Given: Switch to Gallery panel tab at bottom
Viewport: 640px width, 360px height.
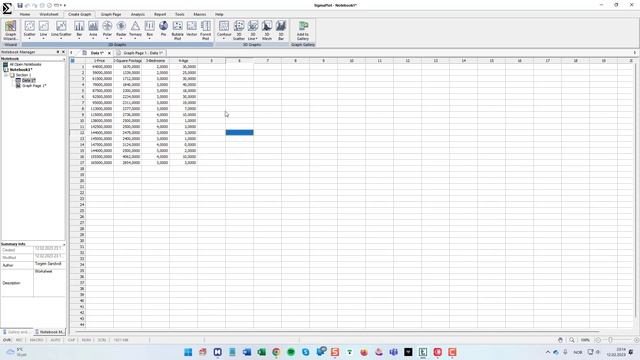Looking at the screenshot, I should [x=17, y=332].
